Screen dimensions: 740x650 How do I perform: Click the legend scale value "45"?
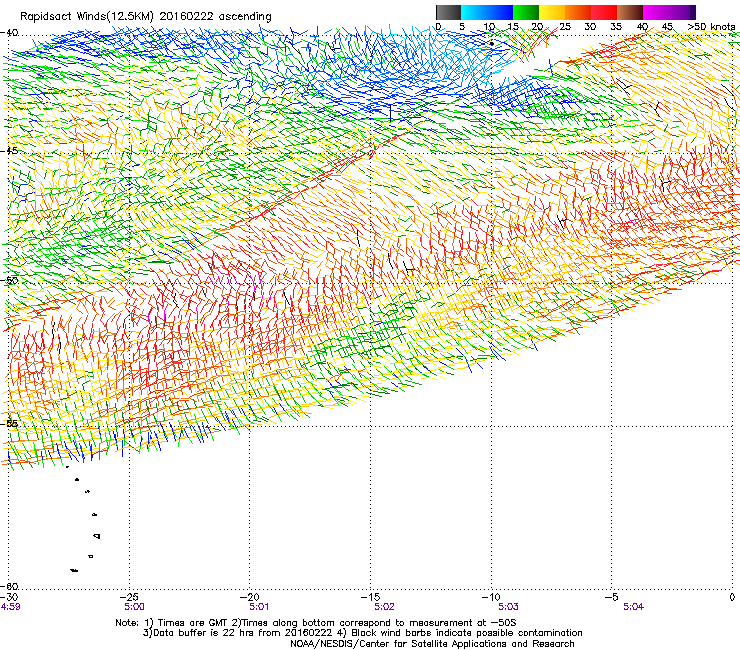tap(667, 27)
